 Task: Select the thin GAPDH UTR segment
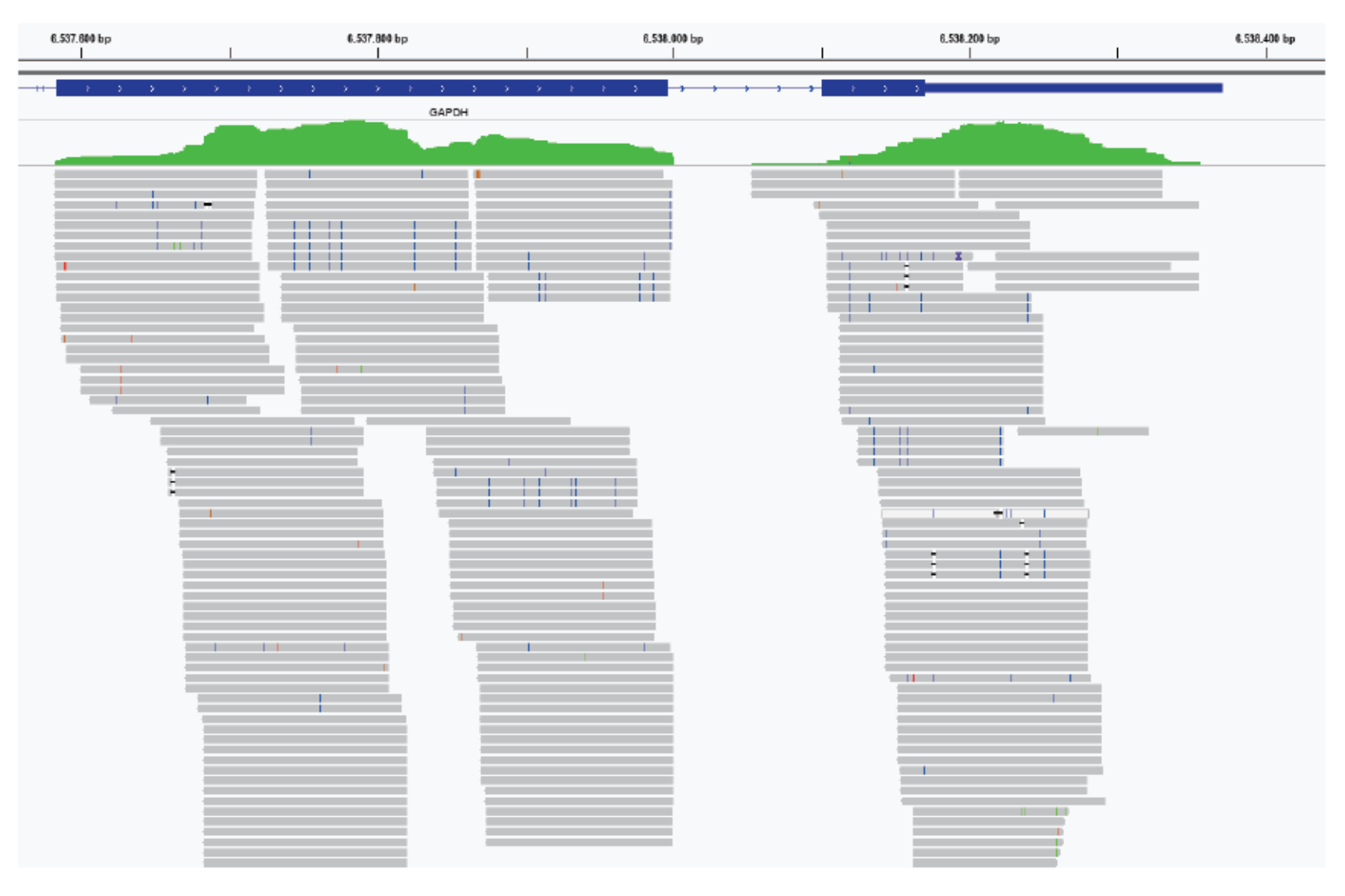1073,89
